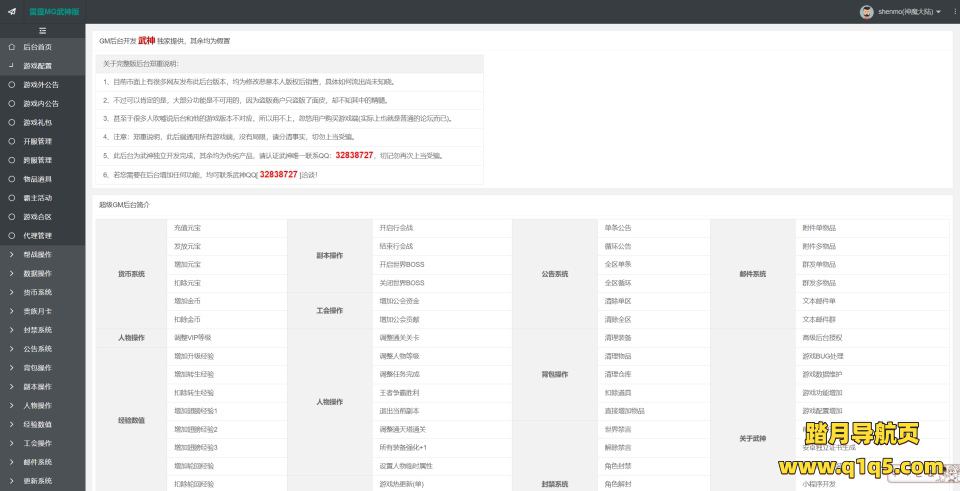Expand the 副本操作 sidebar group

click(x=43, y=387)
